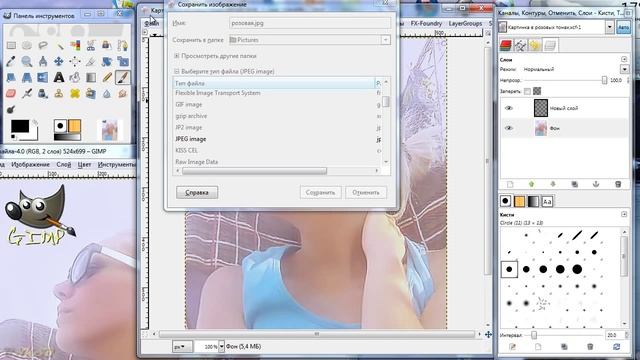
Task: Open the layer mode 'Нормальный' dropdown
Action: [x=624, y=69]
